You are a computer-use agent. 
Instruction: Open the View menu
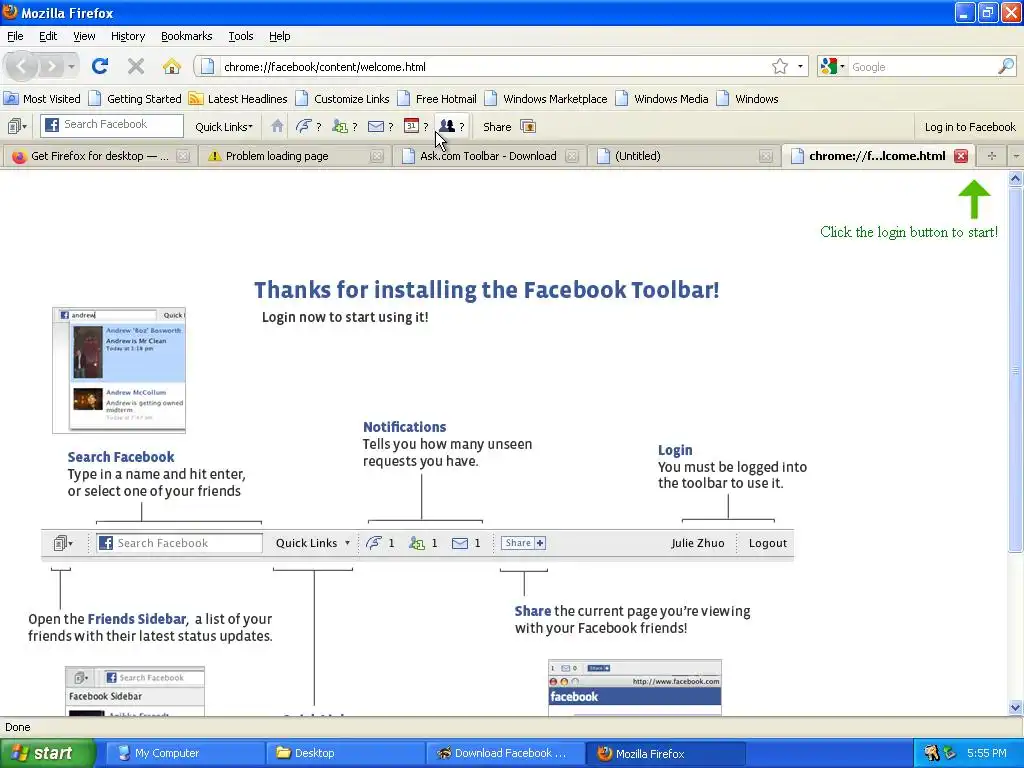84,36
